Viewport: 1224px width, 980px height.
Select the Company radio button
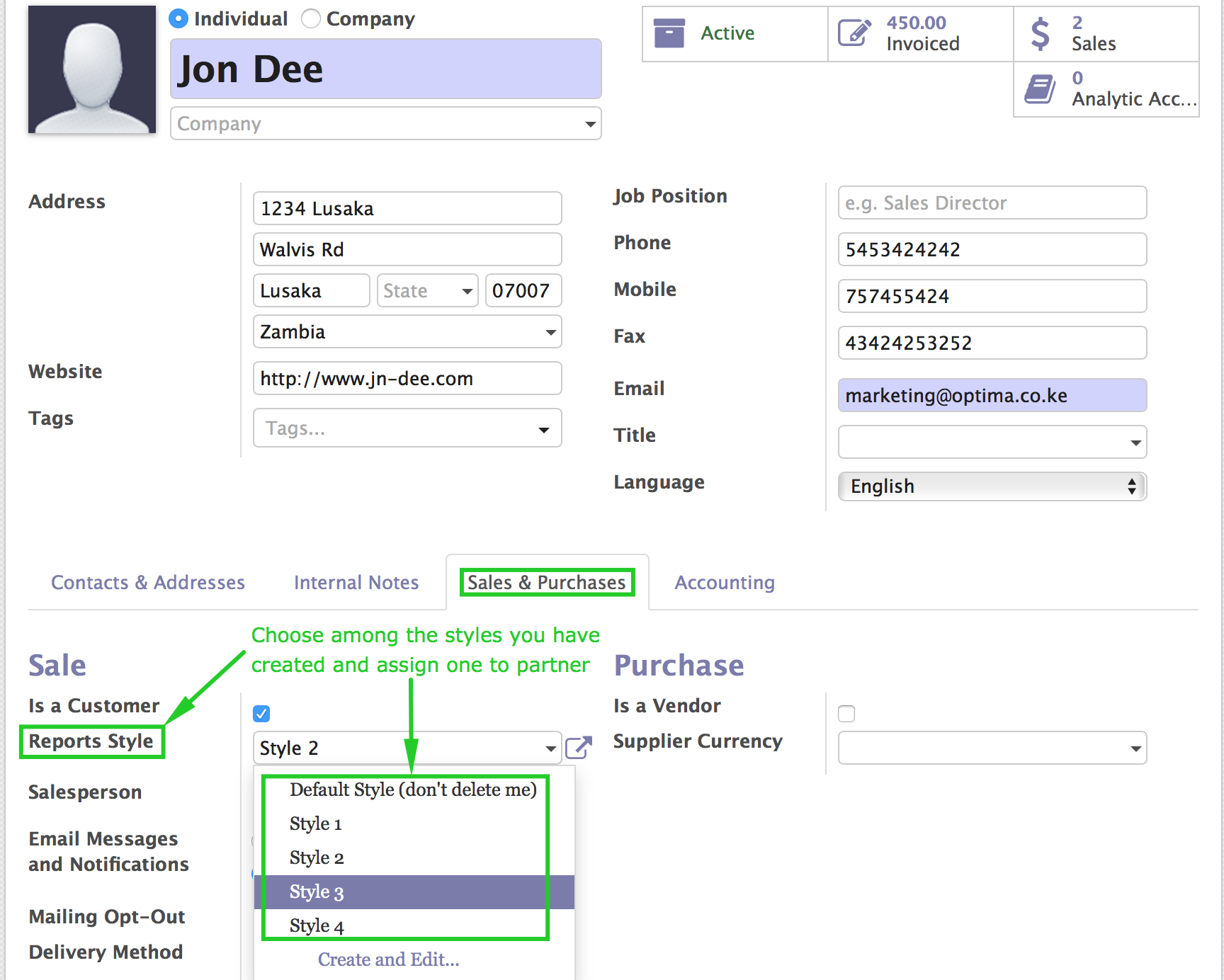(311, 18)
